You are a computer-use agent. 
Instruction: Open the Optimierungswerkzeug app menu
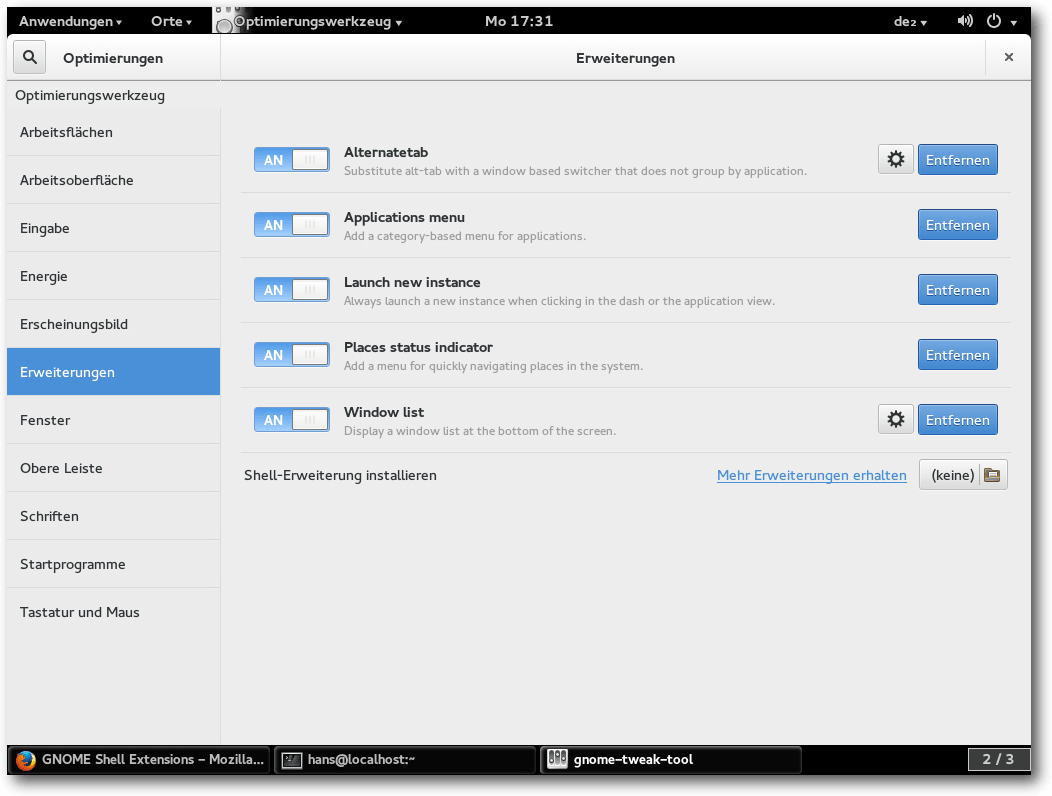(318, 21)
